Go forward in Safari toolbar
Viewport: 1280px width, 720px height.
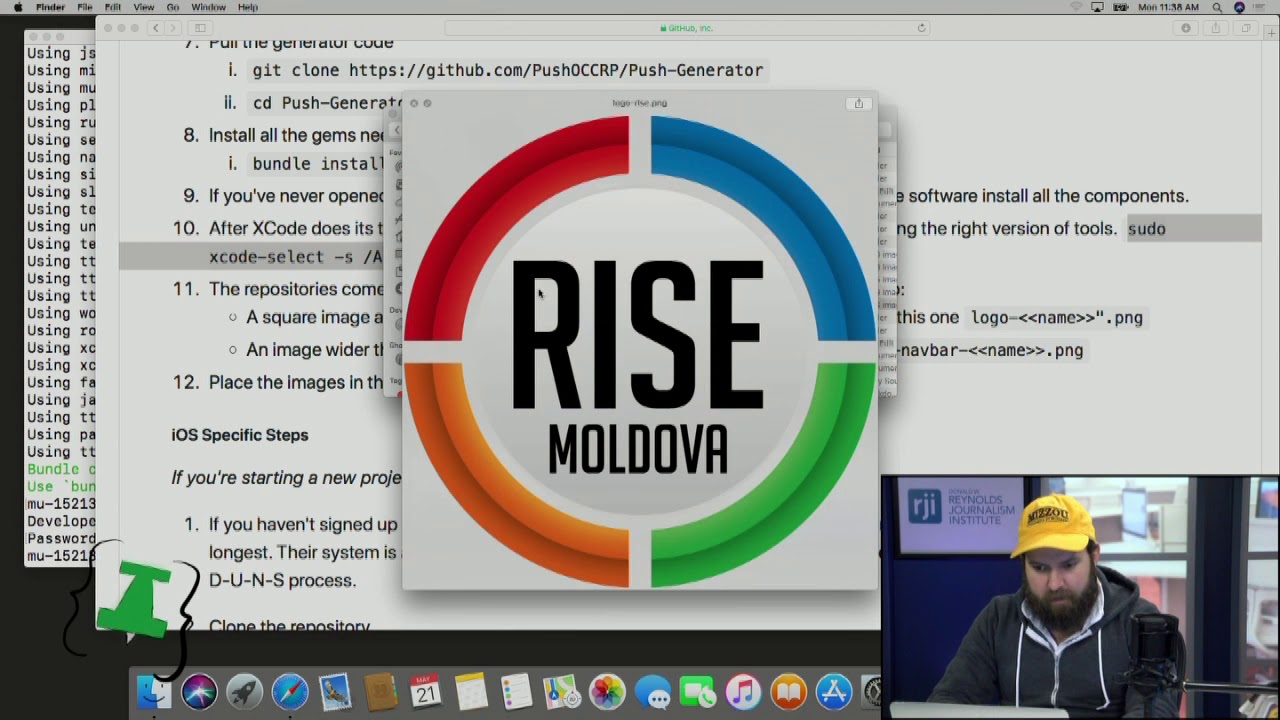click(173, 28)
